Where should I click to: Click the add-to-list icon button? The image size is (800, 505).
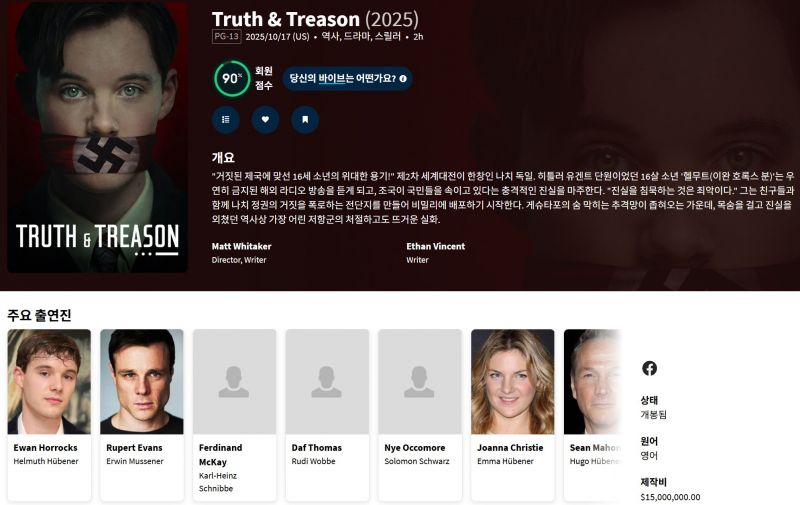coord(226,119)
